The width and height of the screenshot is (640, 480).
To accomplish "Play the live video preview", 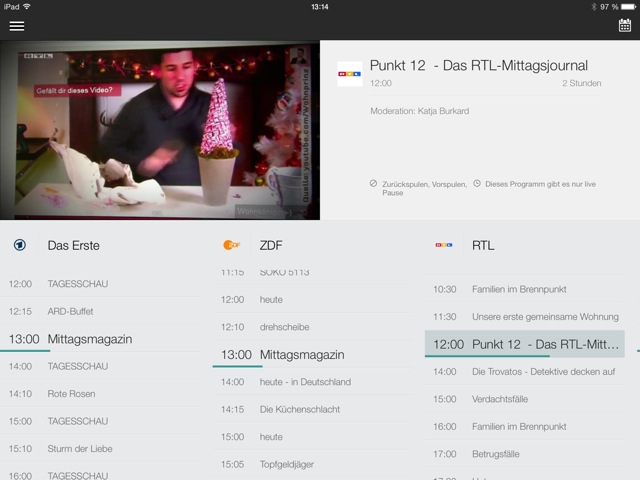I will coord(160,130).
